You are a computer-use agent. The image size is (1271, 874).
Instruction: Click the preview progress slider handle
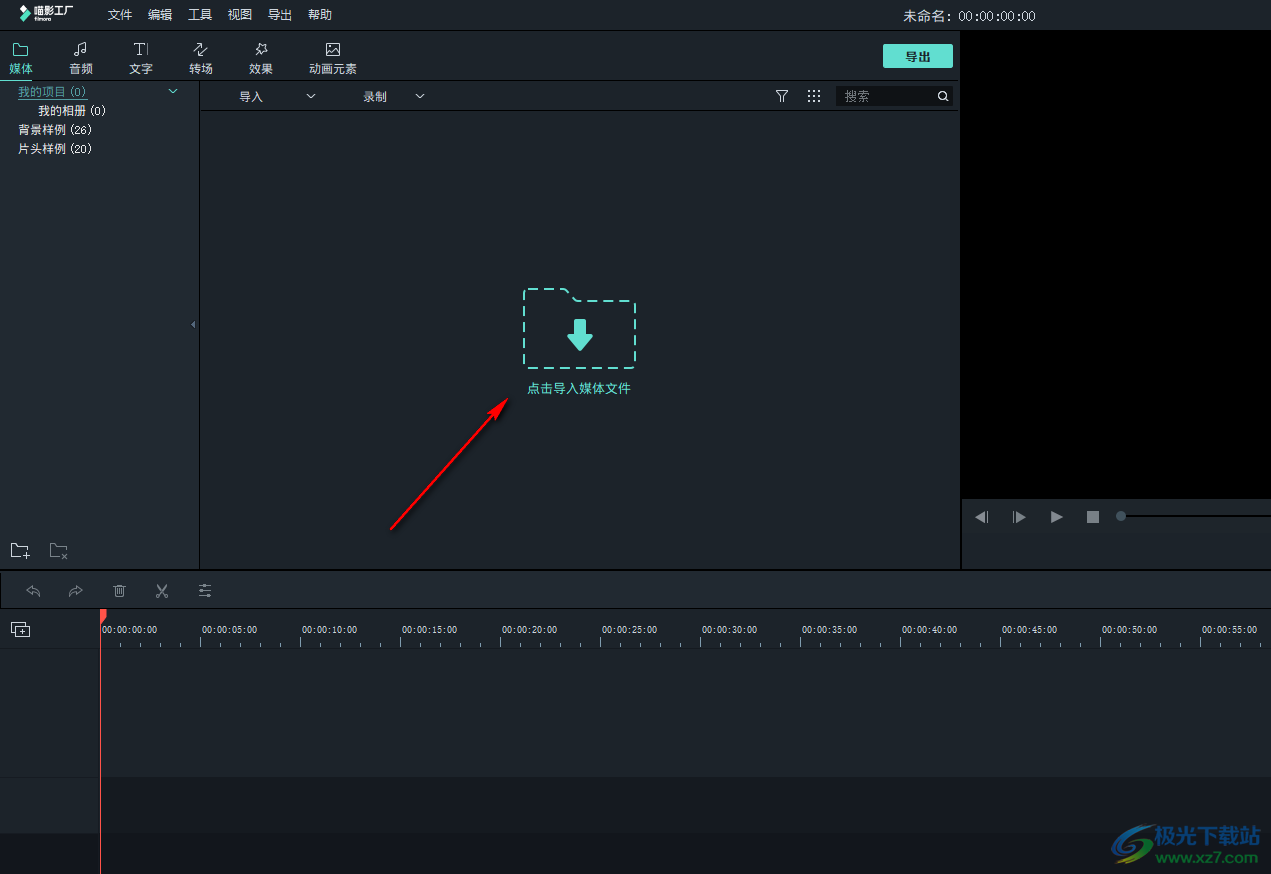click(x=1121, y=516)
